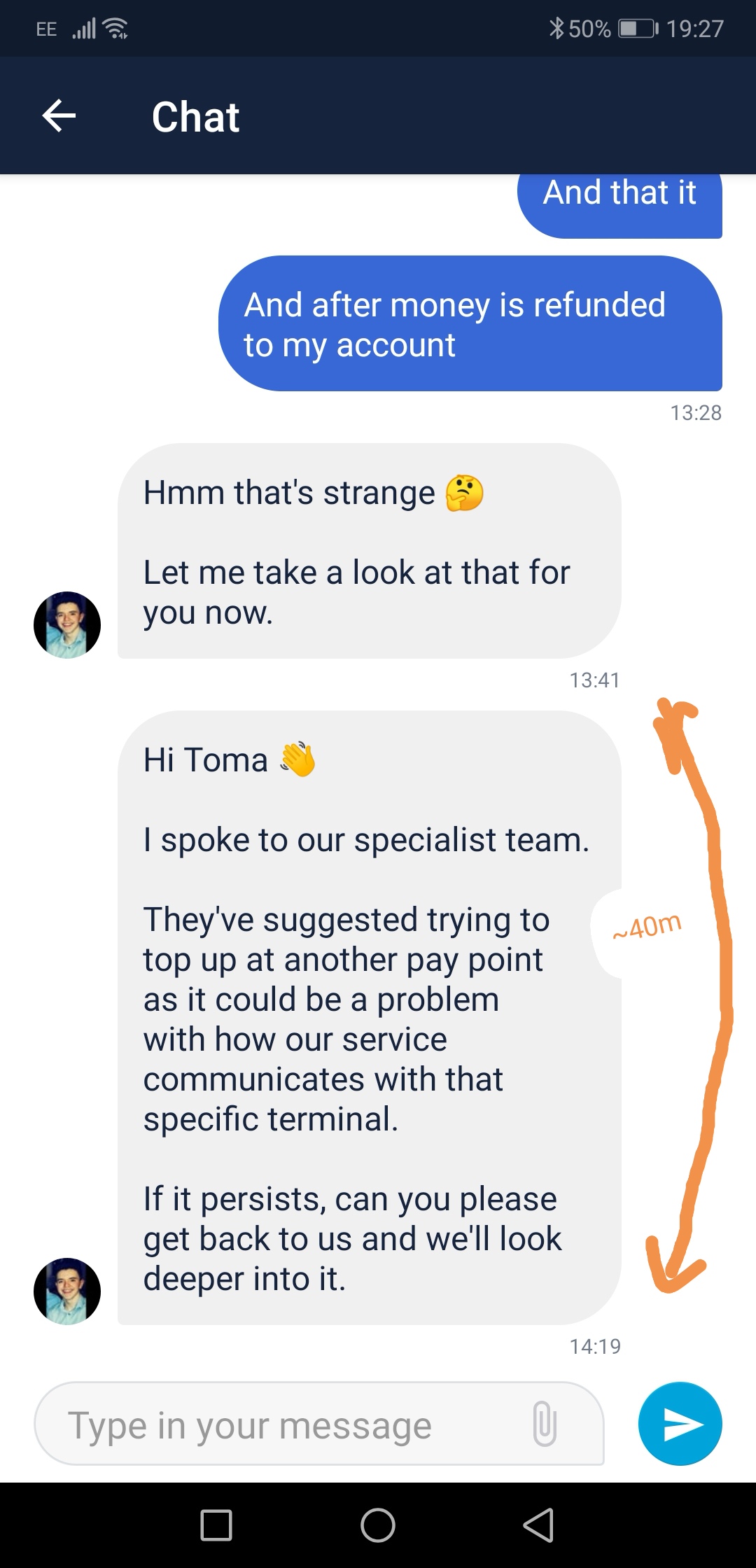Tap the 'And after money is refunded' bubble

click(470, 323)
